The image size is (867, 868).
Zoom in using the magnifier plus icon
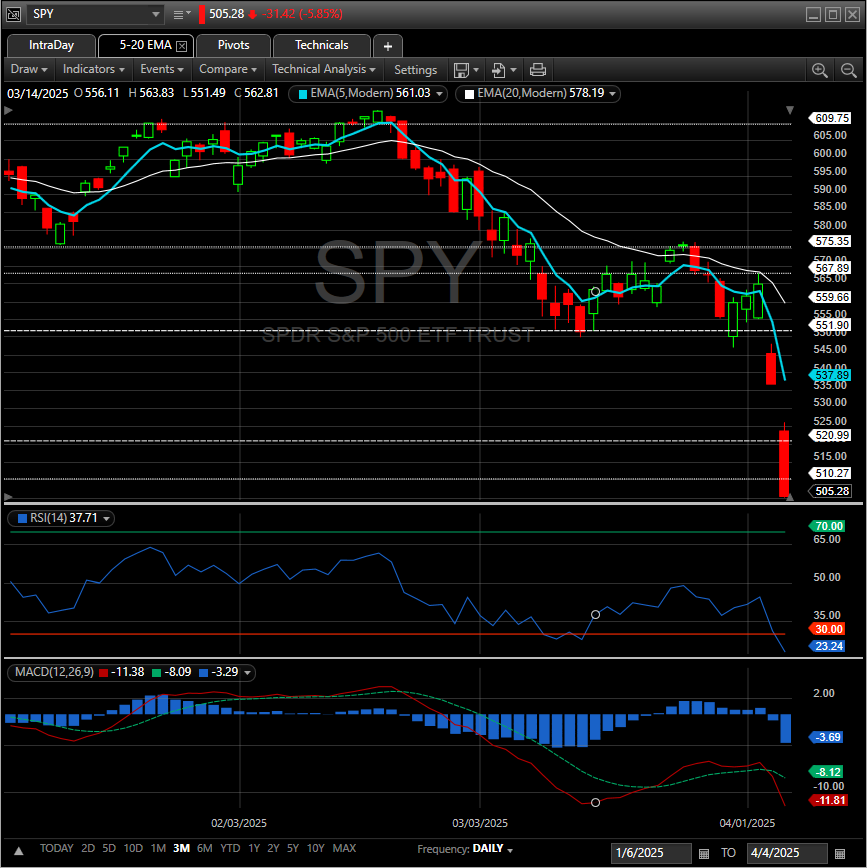[820, 69]
